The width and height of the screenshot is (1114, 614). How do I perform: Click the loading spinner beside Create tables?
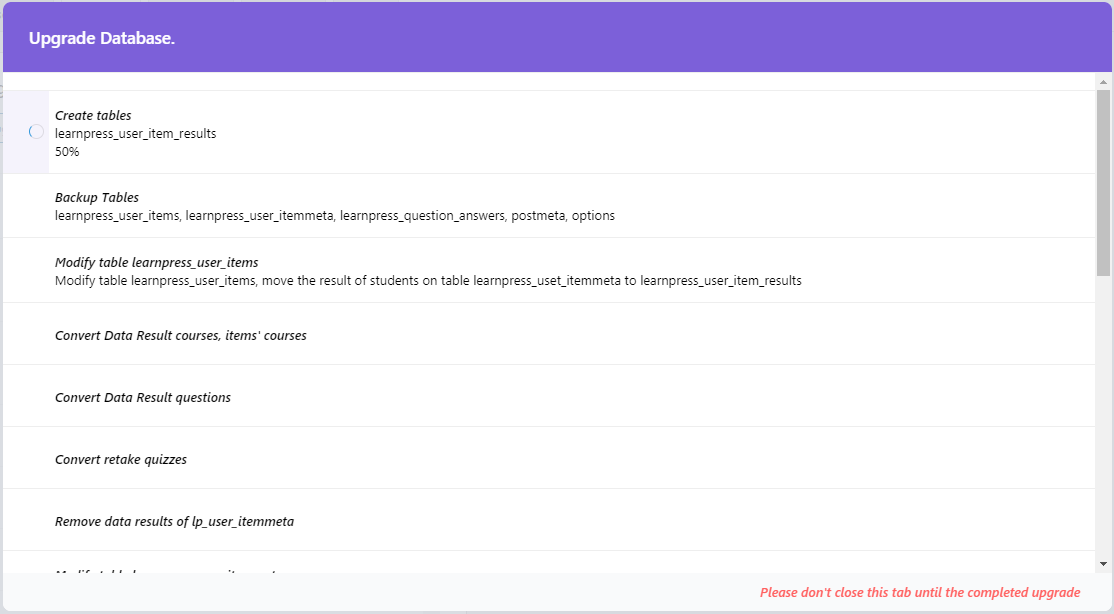[x=36, y=131]
